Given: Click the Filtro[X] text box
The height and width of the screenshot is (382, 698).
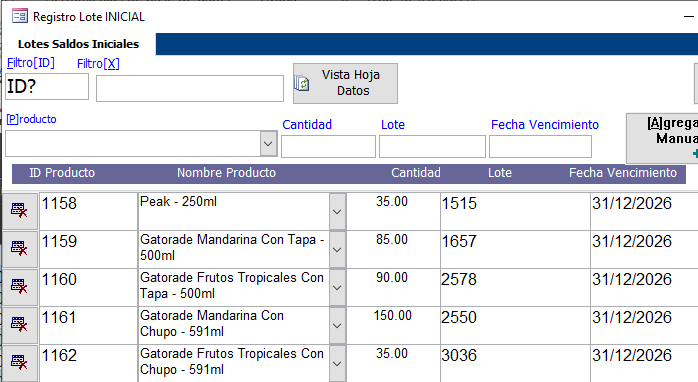Looking at the screenshot, I should coord(190,88).
